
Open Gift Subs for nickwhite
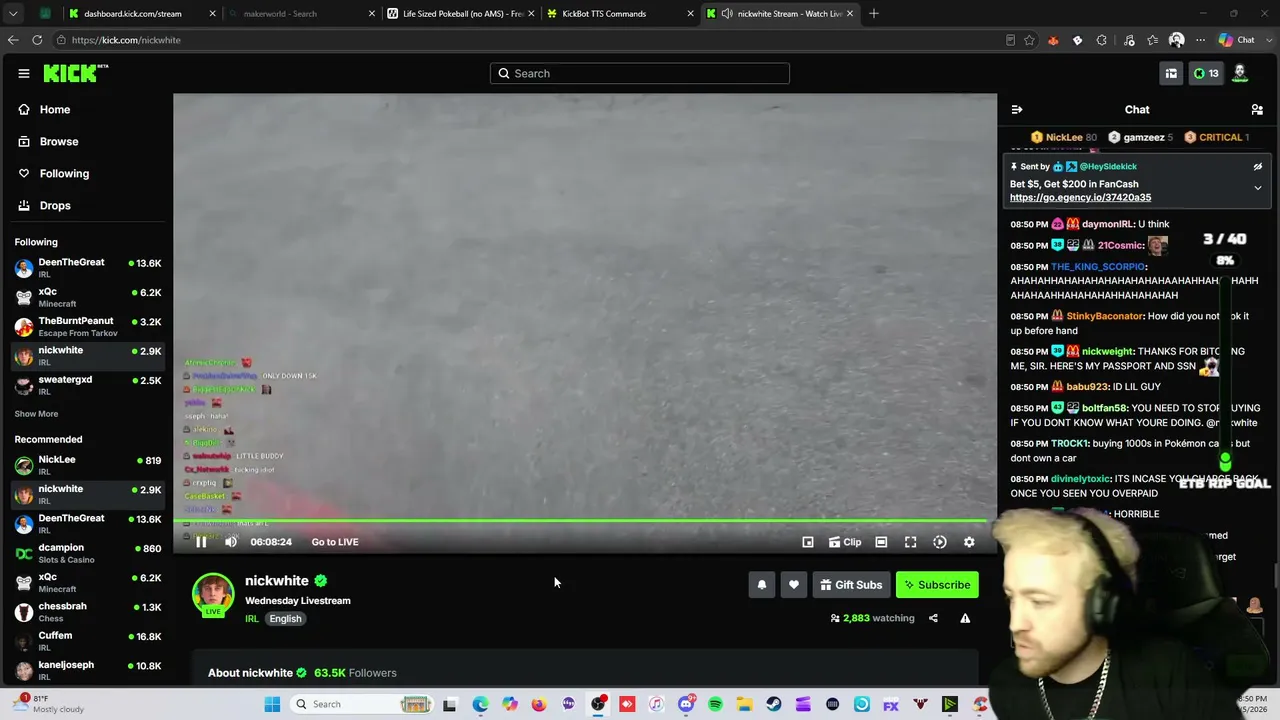click(x=851, y=585)
